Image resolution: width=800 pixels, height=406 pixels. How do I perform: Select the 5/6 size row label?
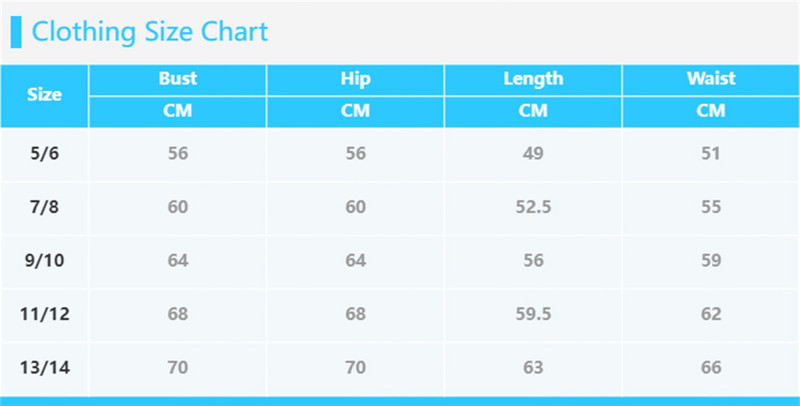coord(44,154)
